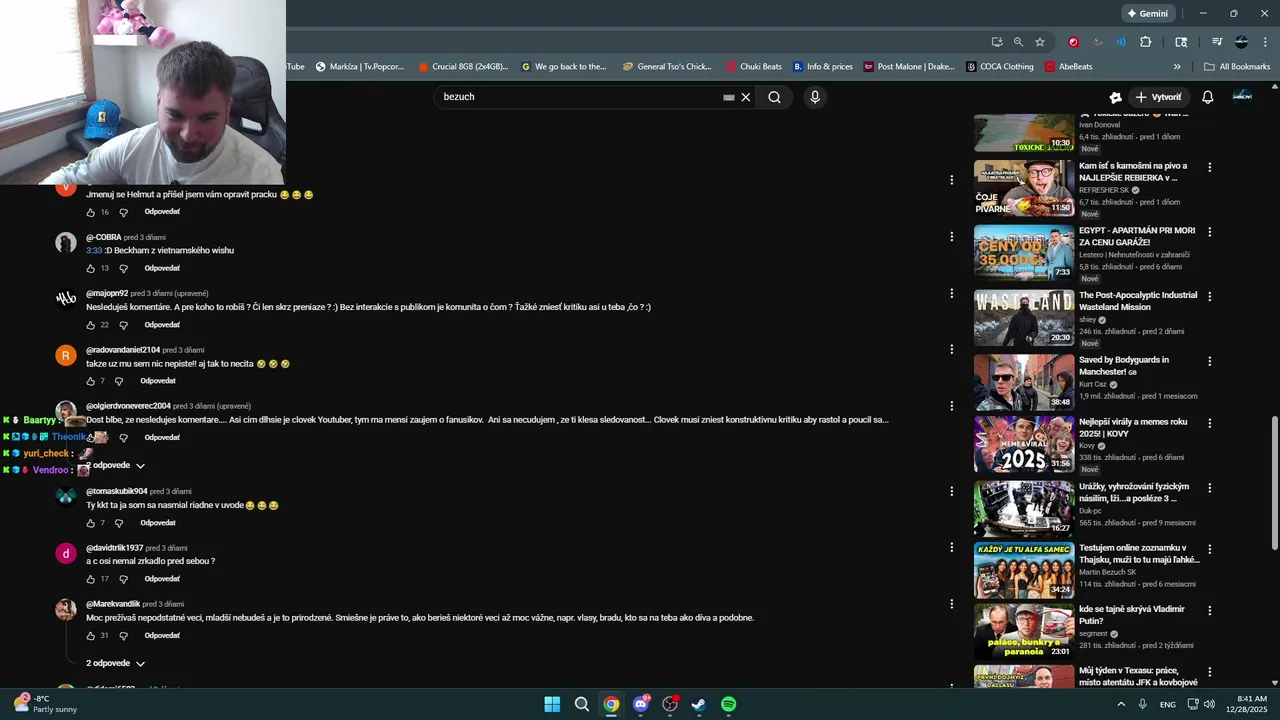Click the Gemini button in Chrome

click(x=1148, y=14)
